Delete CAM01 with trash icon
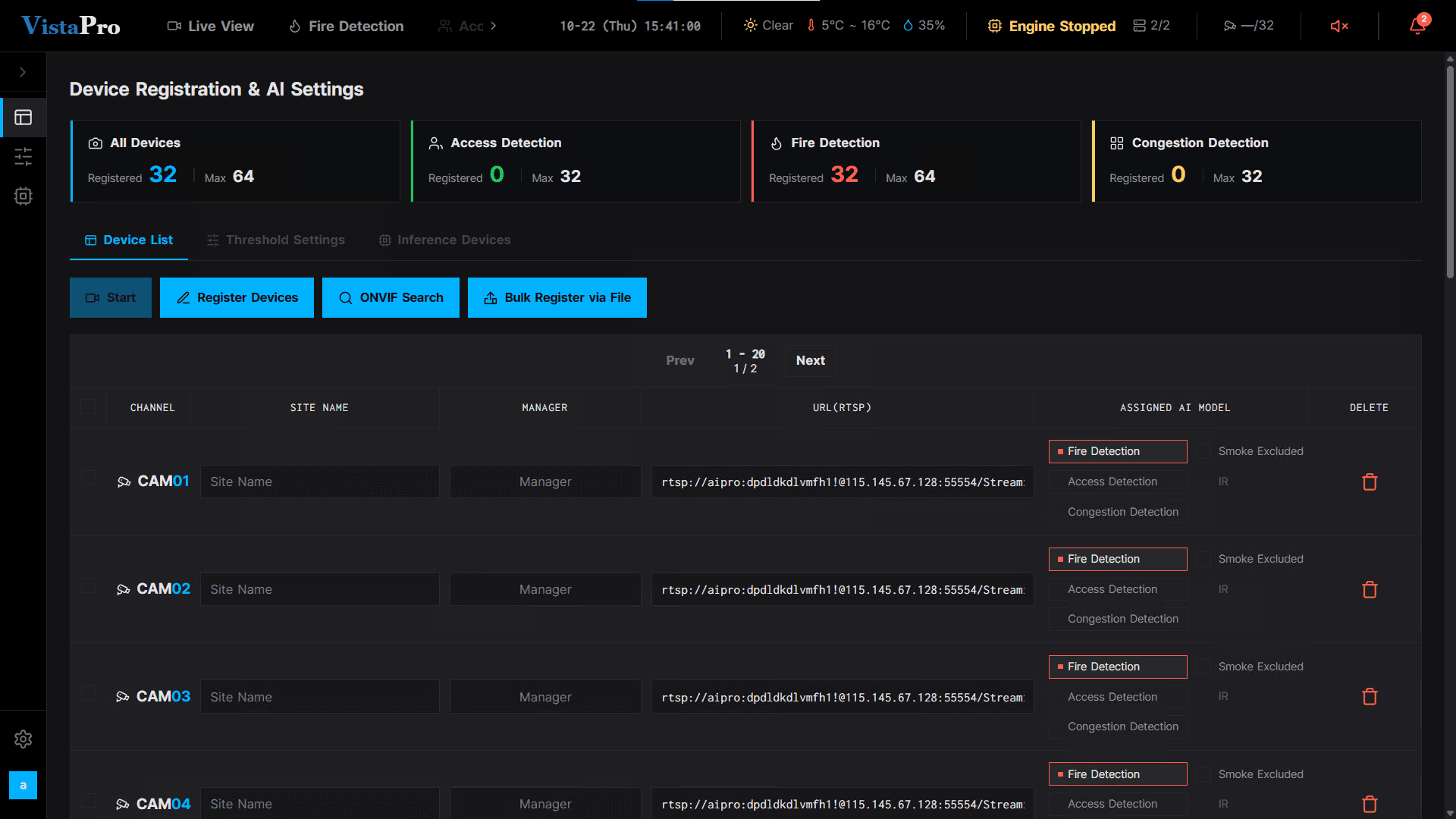 (x=1370, y=482)
